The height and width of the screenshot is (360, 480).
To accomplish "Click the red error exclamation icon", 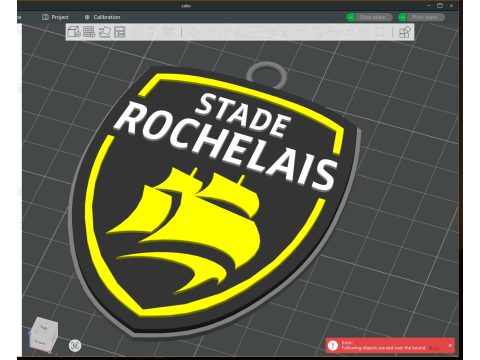I will 333,345.
